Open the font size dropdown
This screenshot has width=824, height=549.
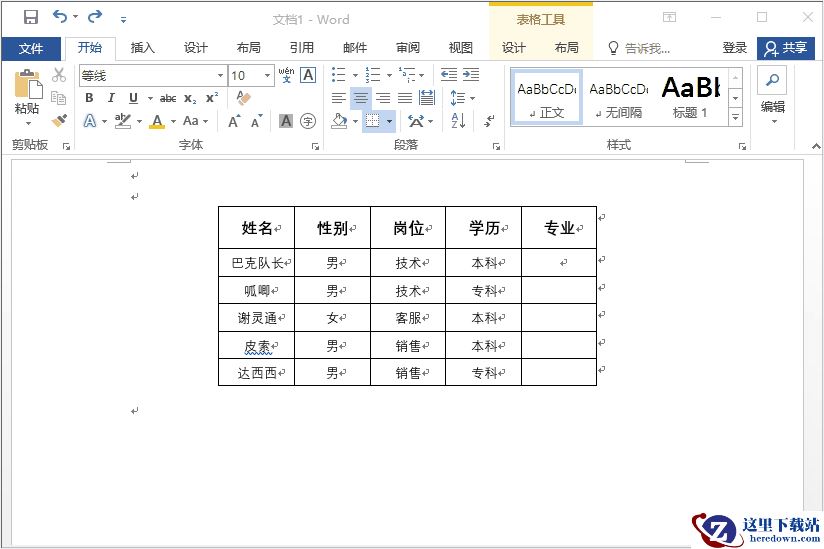click(267, 76)
